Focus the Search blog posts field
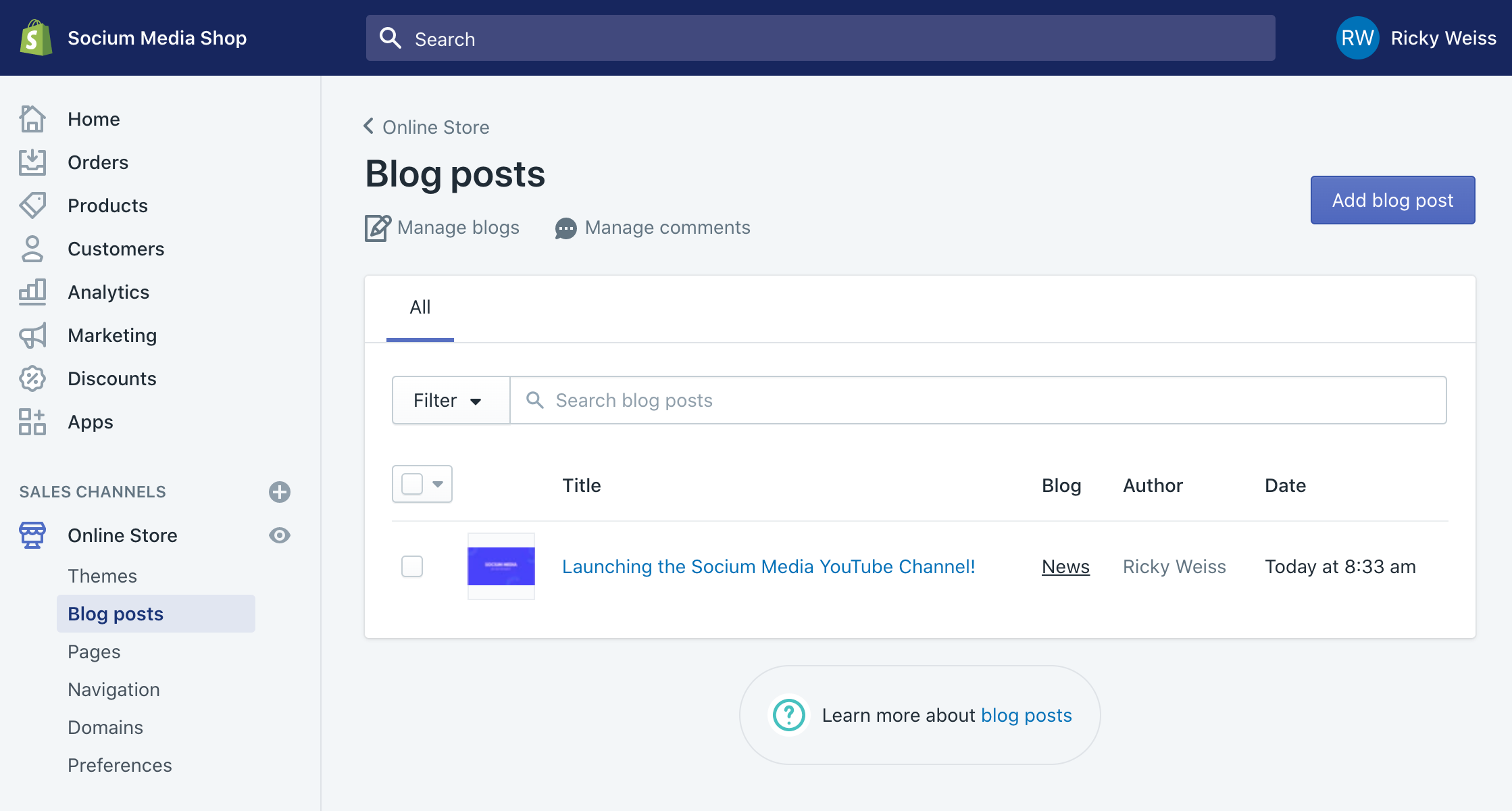This screenshot has height=811, width=1512. [978, 400]
